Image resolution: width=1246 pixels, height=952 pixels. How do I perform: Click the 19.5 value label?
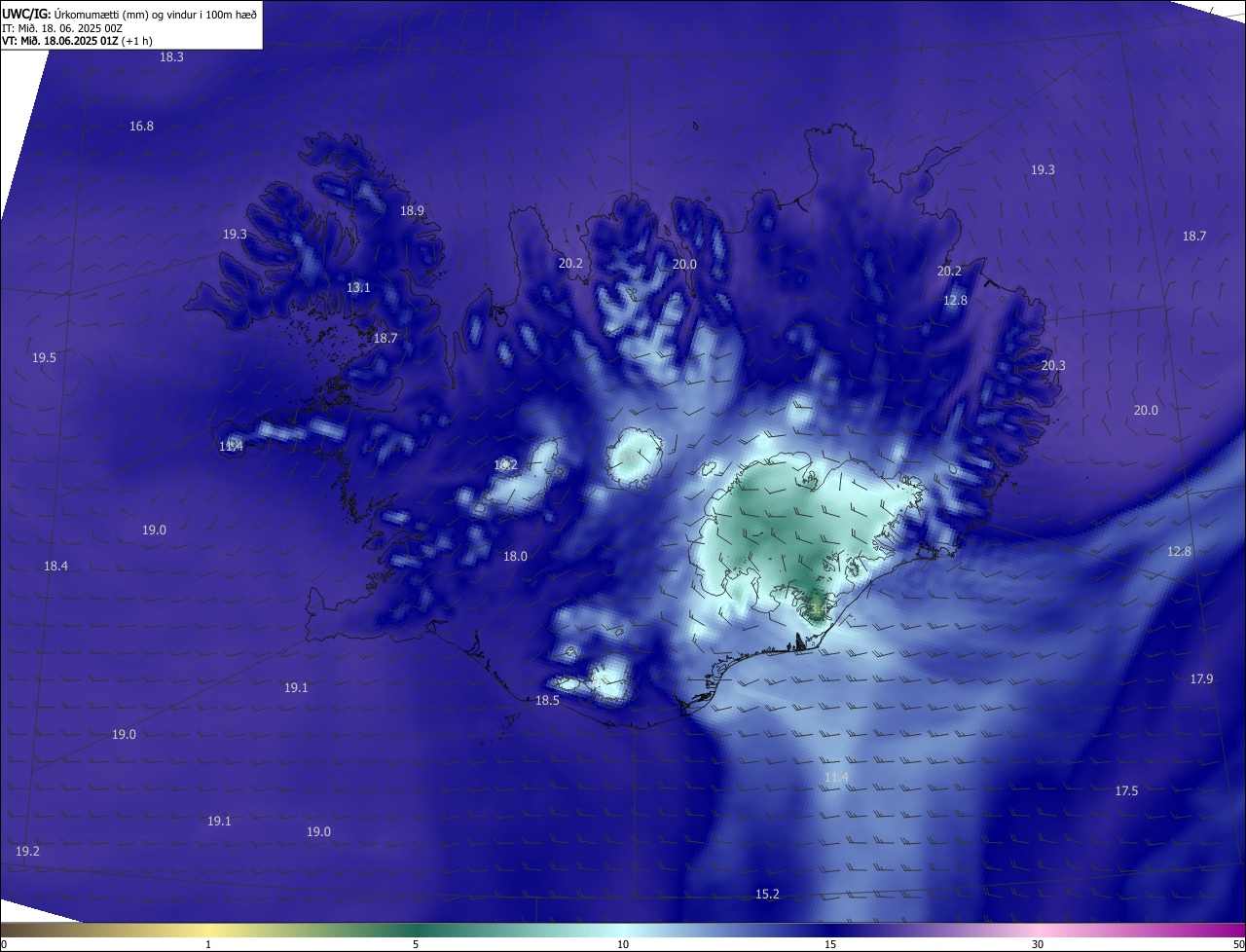tap(44, 358)
